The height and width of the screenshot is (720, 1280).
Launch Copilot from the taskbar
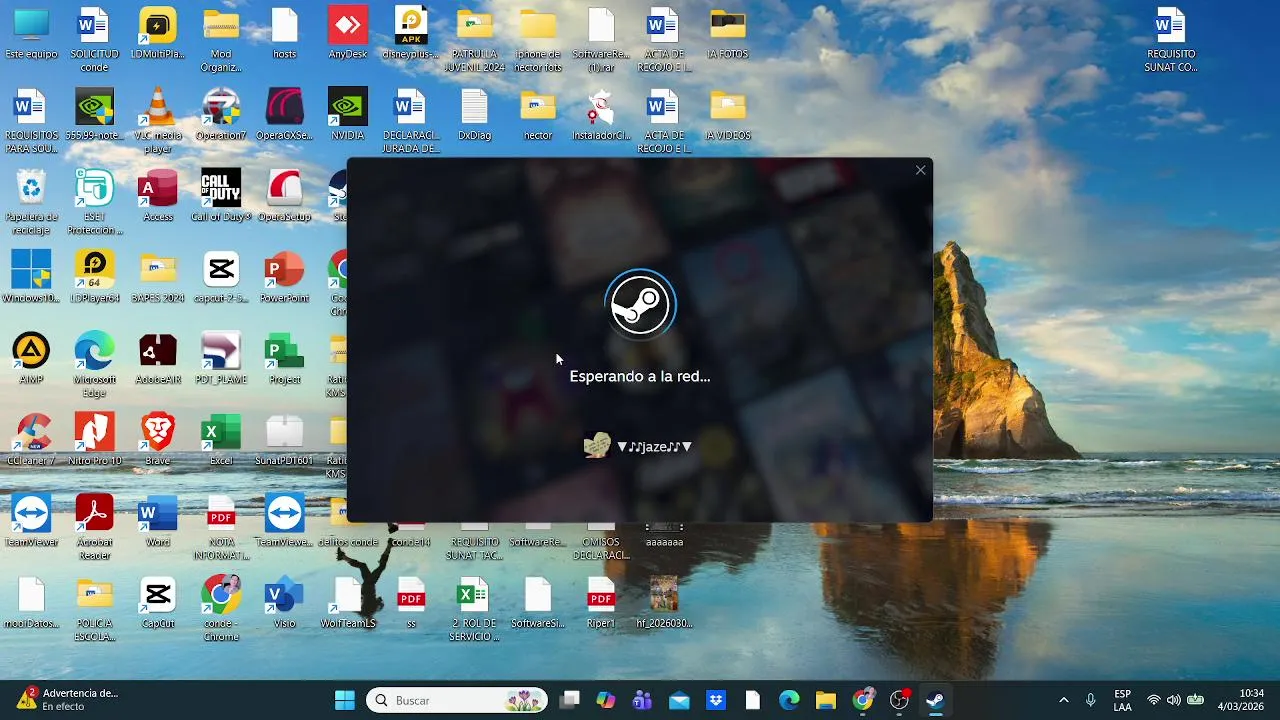606,700
